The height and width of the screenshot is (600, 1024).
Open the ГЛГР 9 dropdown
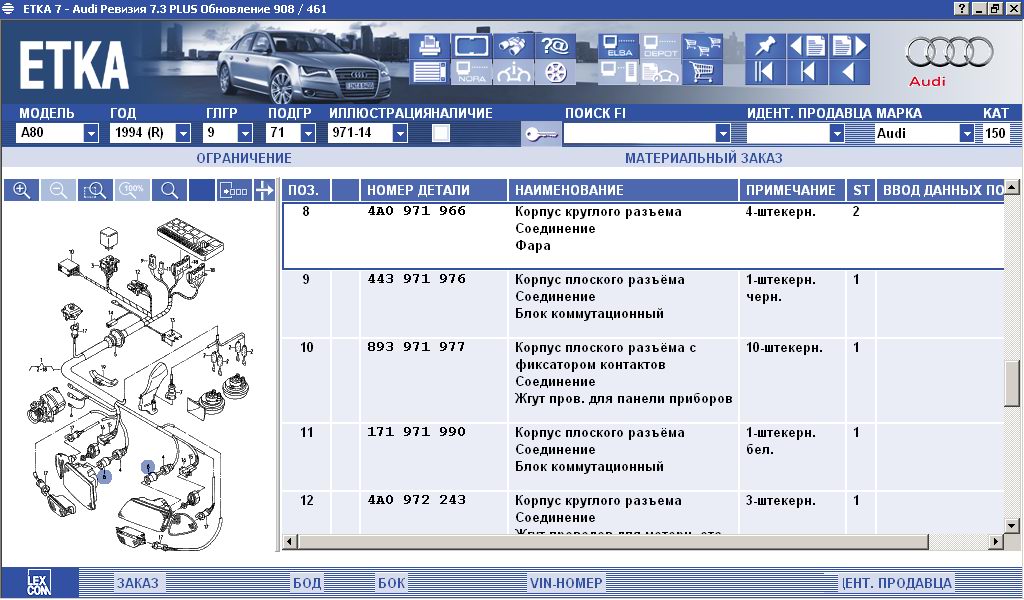click(x=245, y=133)
